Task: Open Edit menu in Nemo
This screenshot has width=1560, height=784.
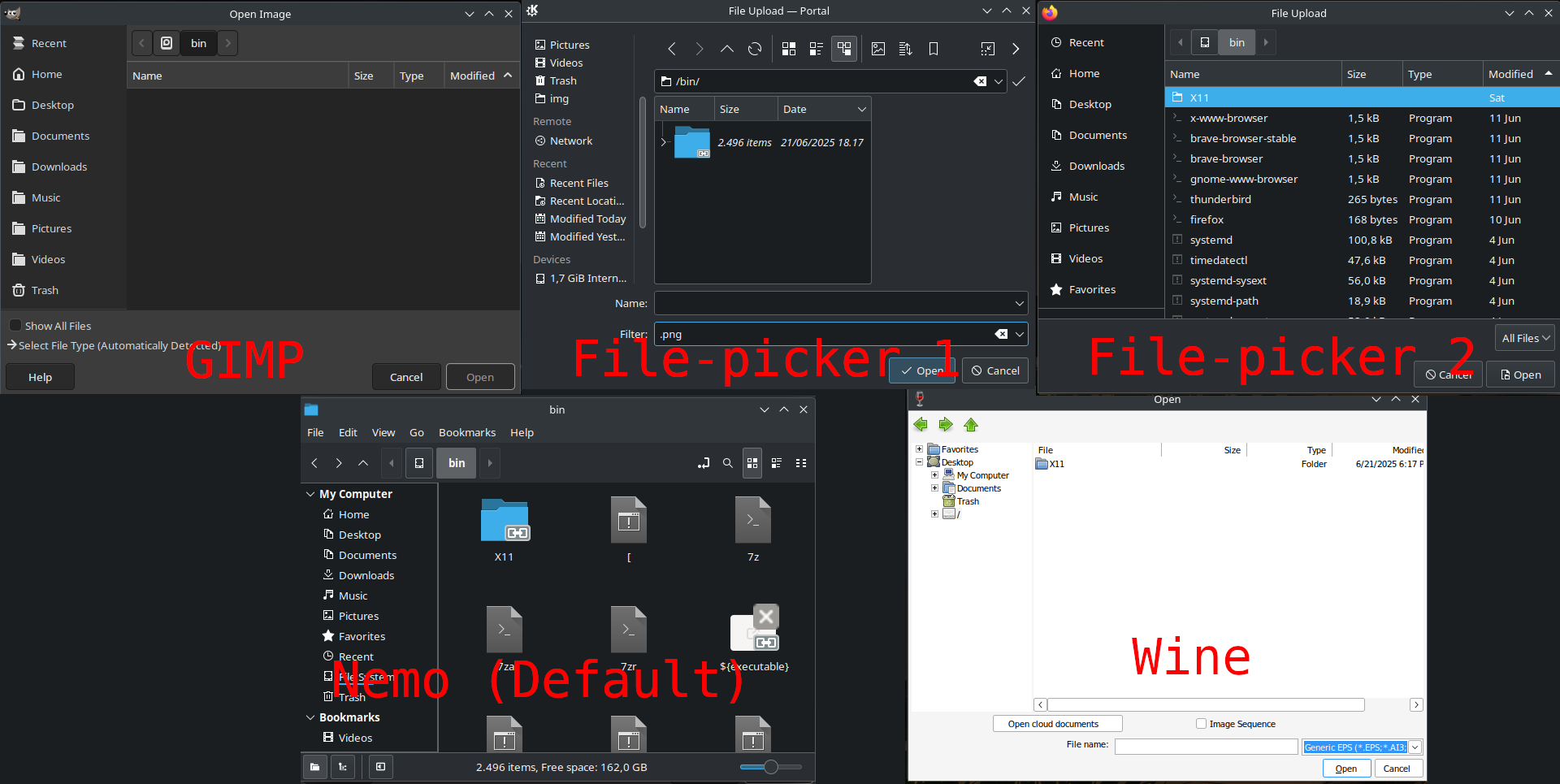Action: (x=348, y=432)
